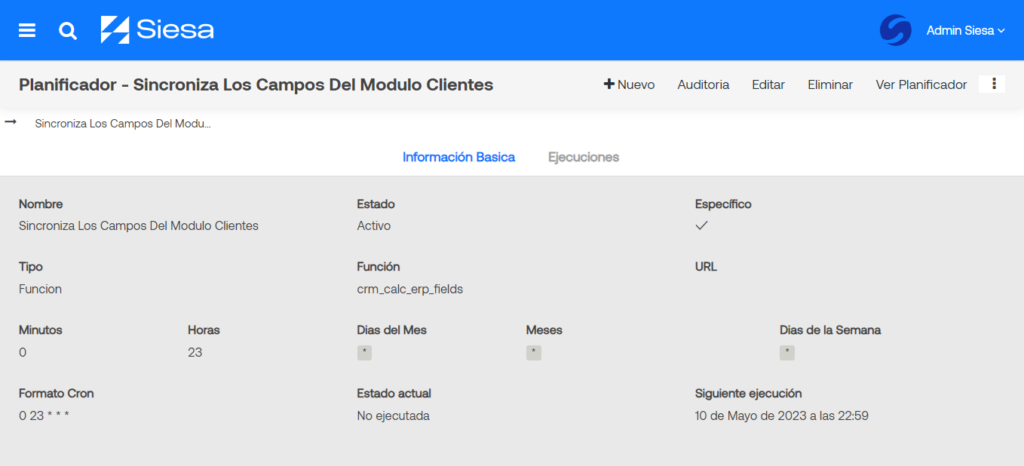The image size is (1024, 466).
Task: Click the Meses asterisk tag
Action: [534, 352]
